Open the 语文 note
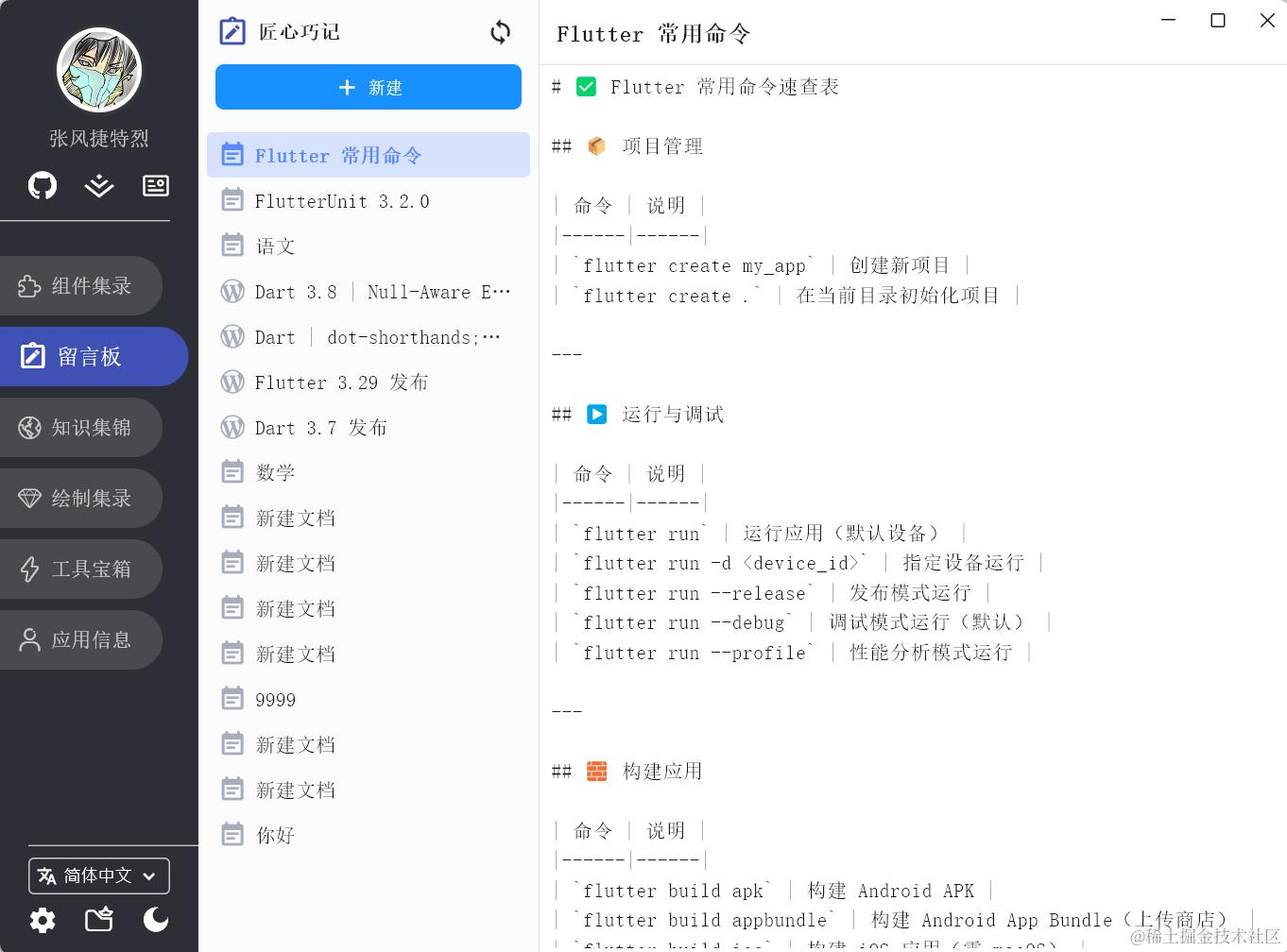This screenshot has width=1287, height=952. [x=369, y=246]
